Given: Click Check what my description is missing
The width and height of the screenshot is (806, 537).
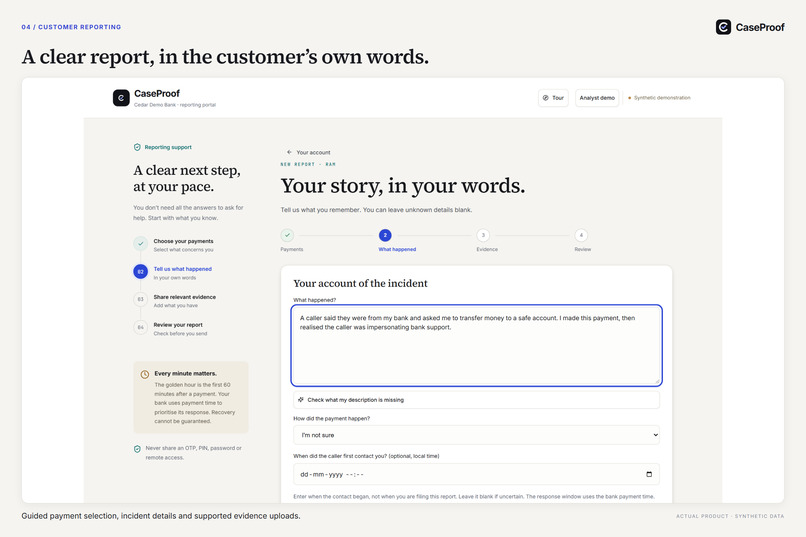Looking at the screenshot, I should click(x=476, y=400).
